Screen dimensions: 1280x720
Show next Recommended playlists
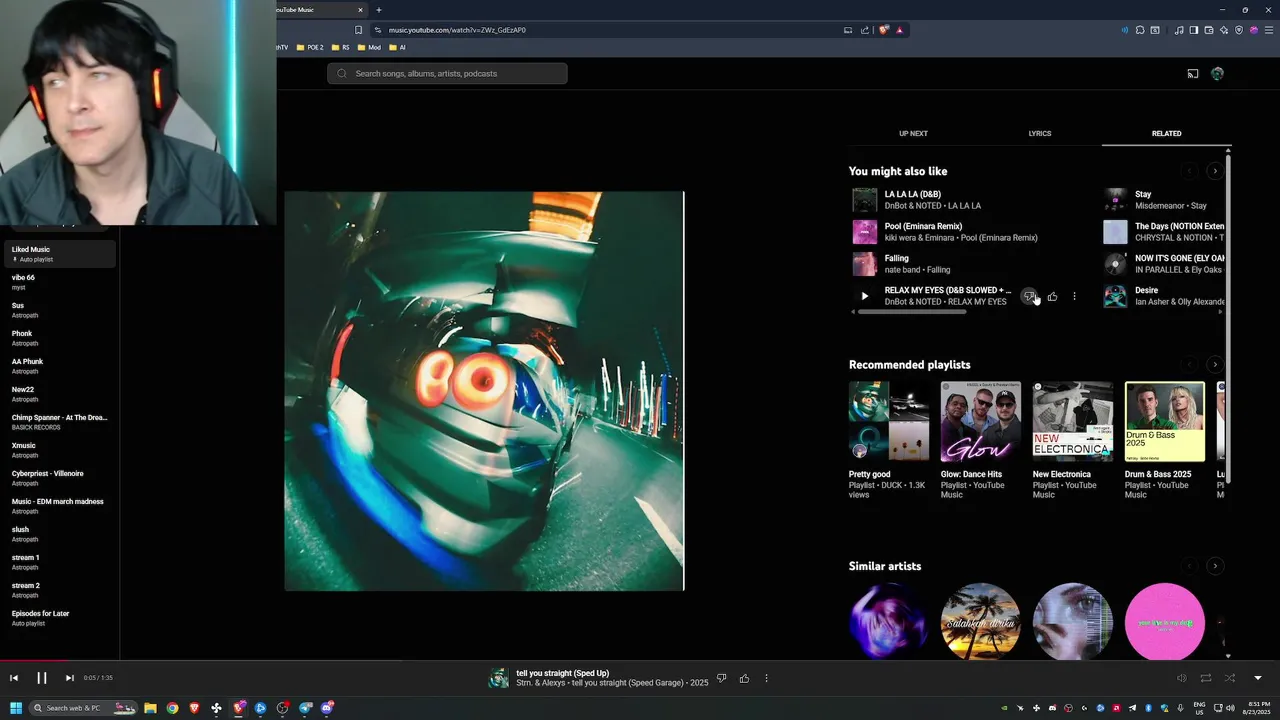click(x=1215, y=364)
